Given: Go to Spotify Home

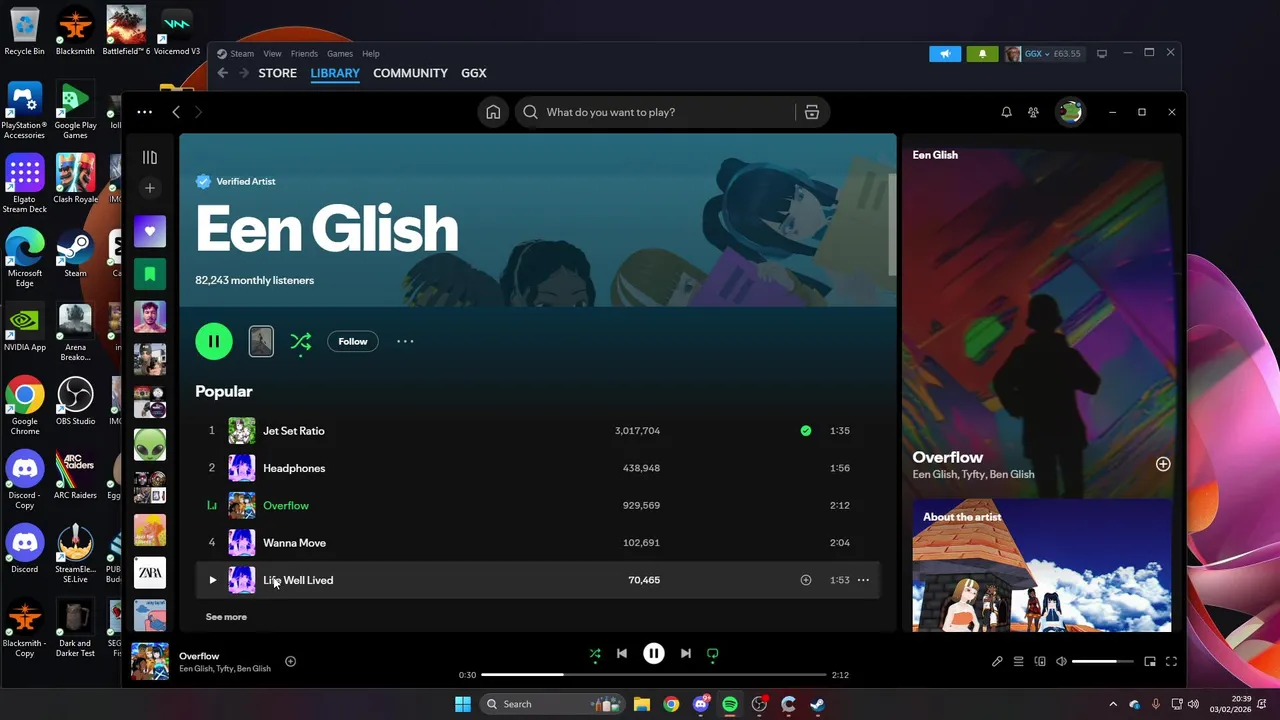Looking at the screenshot, I should tap(493, 112).
